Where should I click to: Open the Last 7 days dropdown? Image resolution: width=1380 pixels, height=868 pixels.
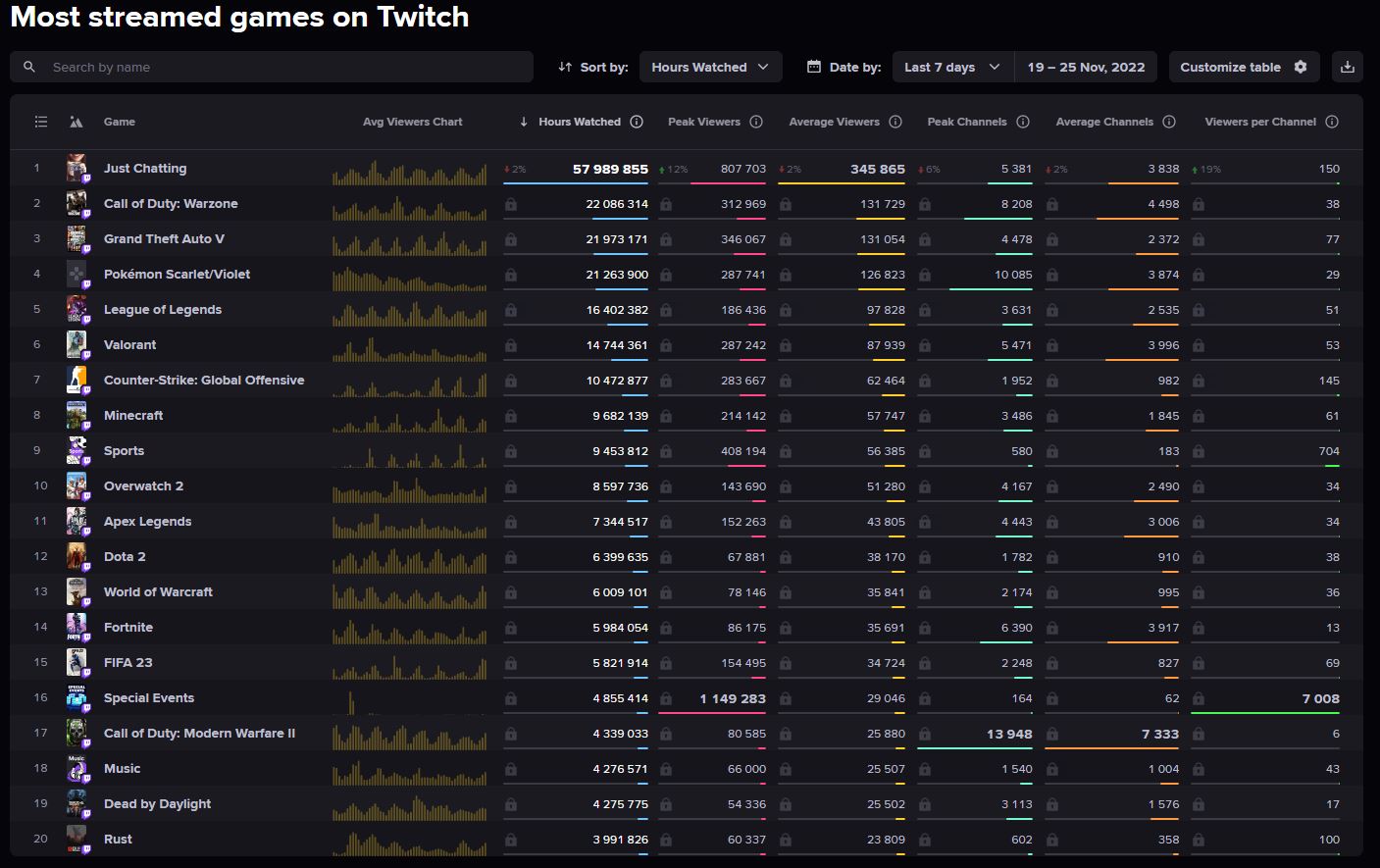pyautogui.click(x=950, y=67)
